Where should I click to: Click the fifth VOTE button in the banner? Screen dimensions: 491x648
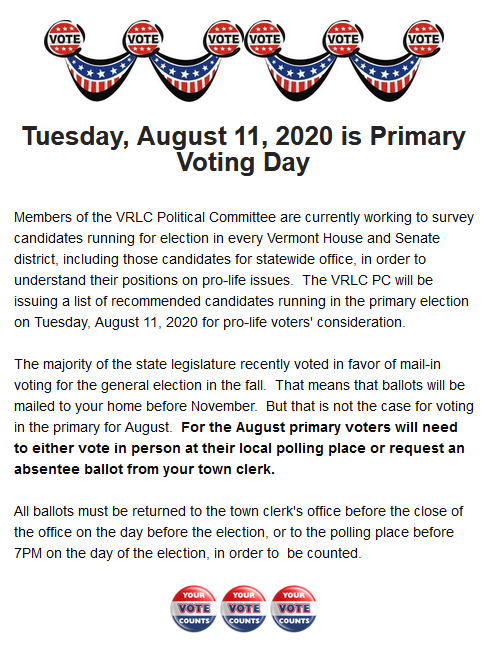click(x=343, y=38)
